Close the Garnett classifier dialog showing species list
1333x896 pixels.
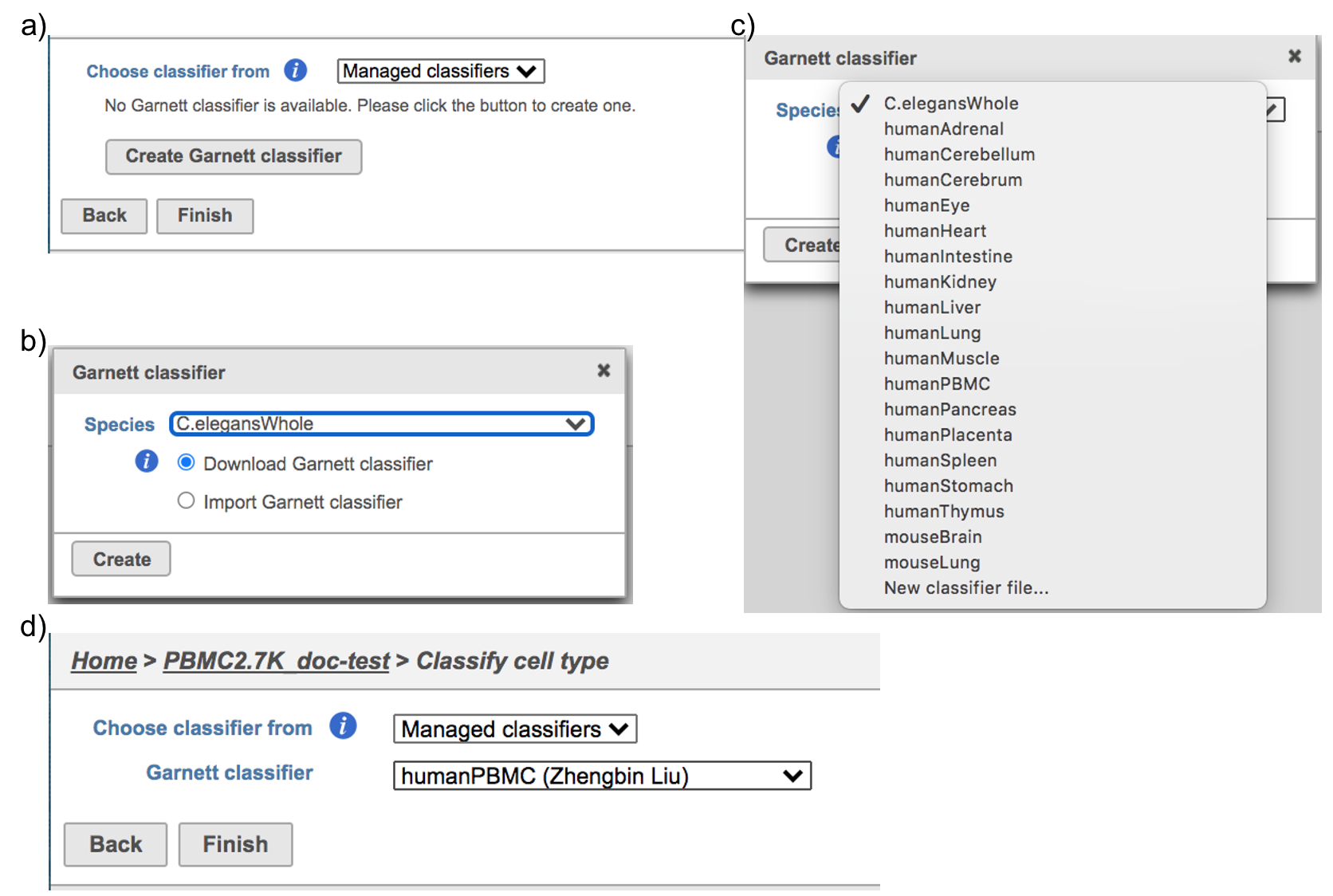tap(1294, 57)
